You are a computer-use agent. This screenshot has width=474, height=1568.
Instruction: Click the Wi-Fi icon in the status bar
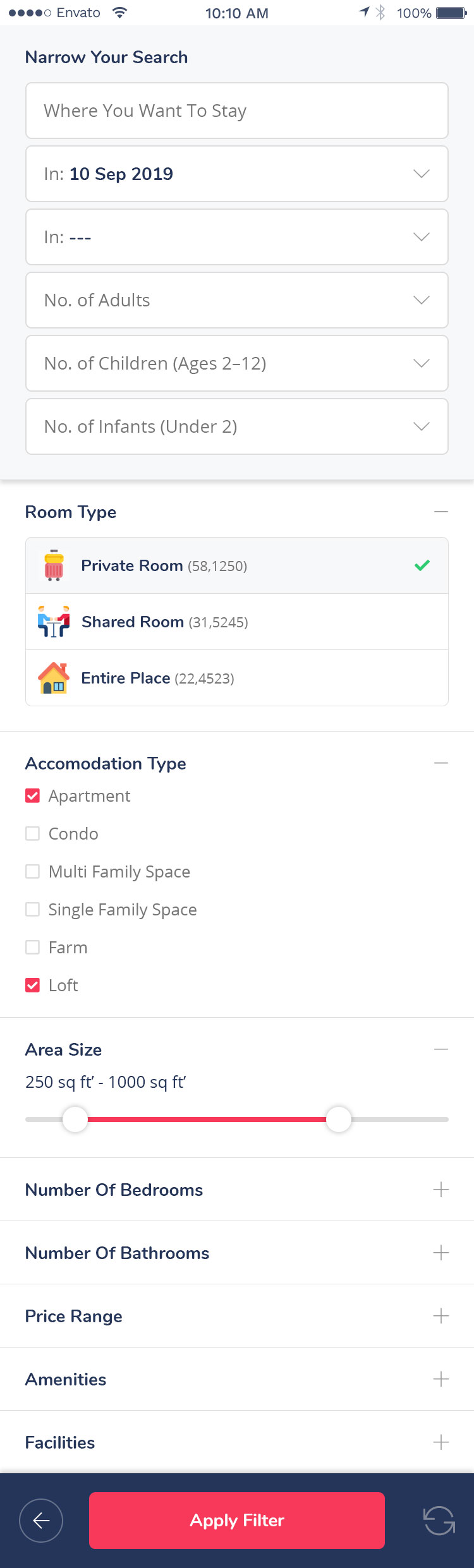tap(120, 11)
